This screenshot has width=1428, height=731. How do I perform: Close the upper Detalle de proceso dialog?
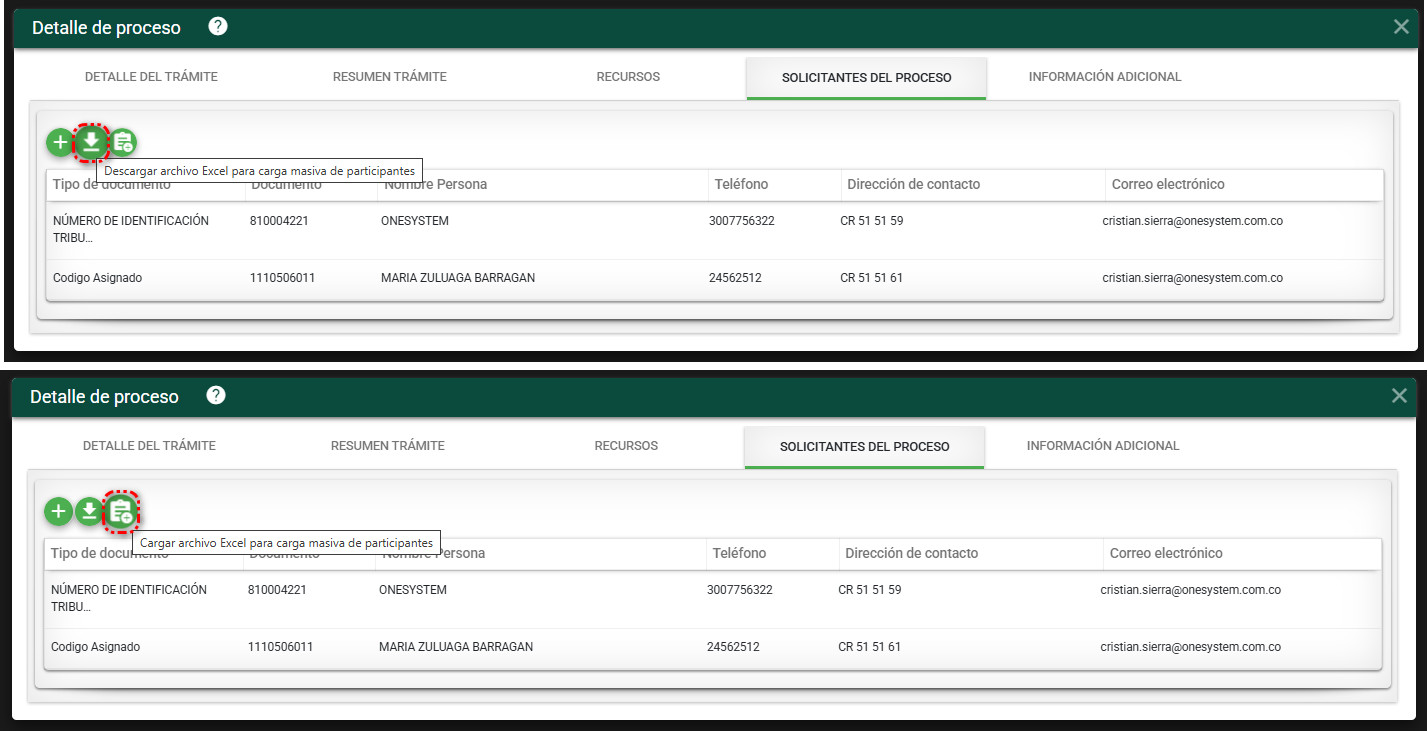pos(1401,27)
